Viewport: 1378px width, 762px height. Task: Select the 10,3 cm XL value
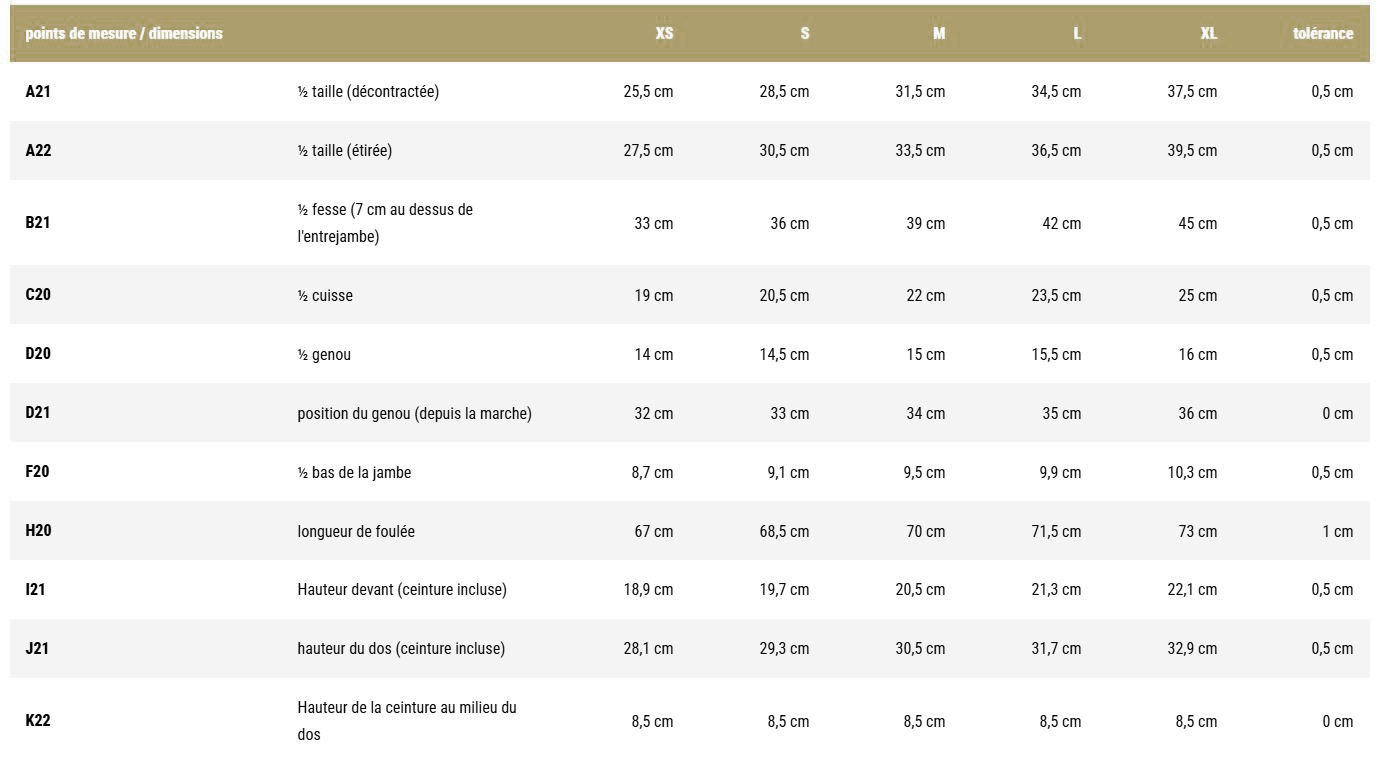coord(1192,472)
